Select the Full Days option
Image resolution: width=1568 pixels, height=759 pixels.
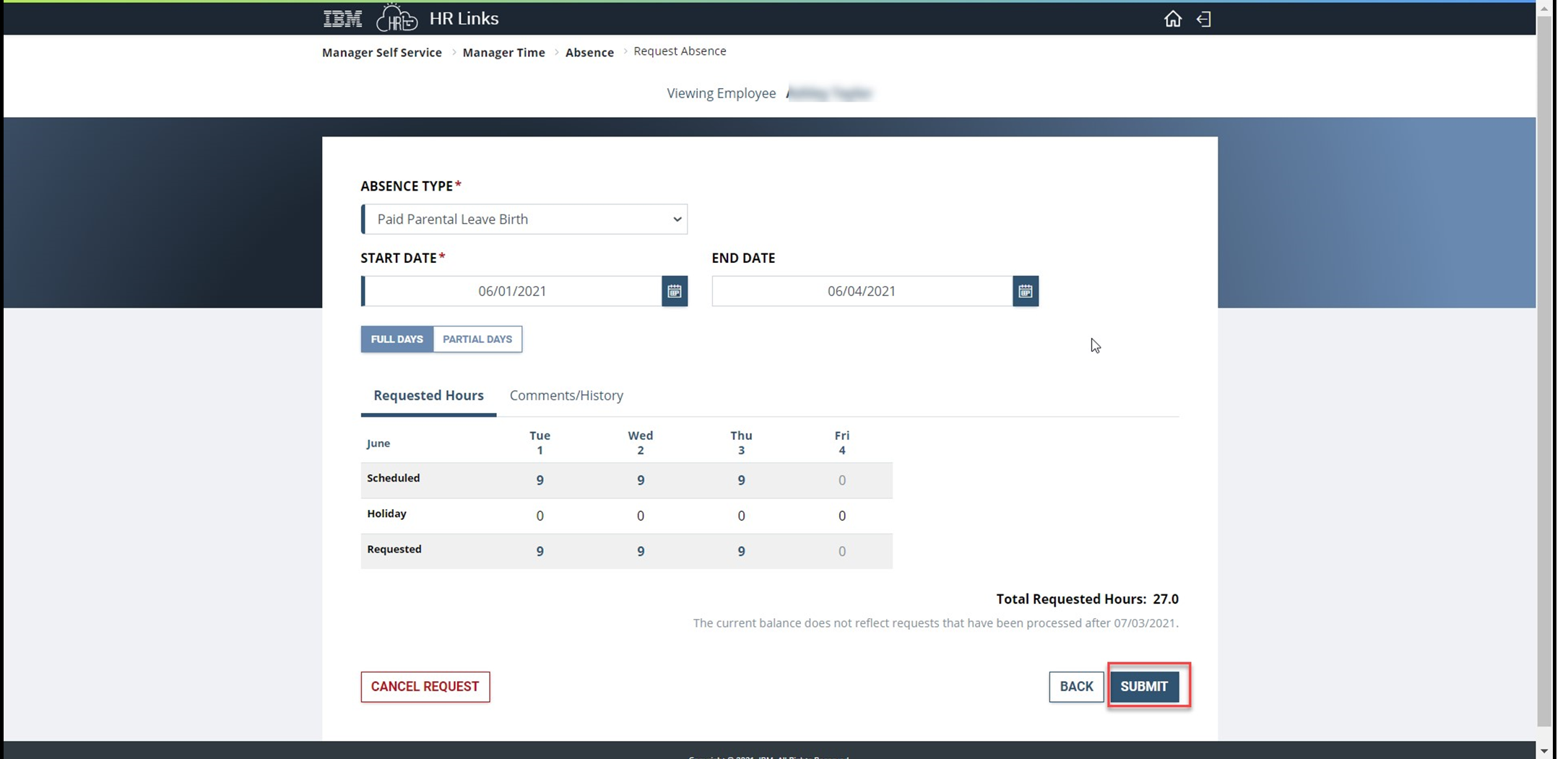[x=397, y=339]
